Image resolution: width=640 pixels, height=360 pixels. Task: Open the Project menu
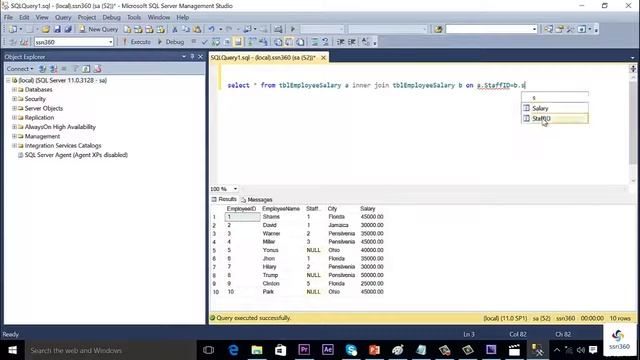click(x=87, y=17)
